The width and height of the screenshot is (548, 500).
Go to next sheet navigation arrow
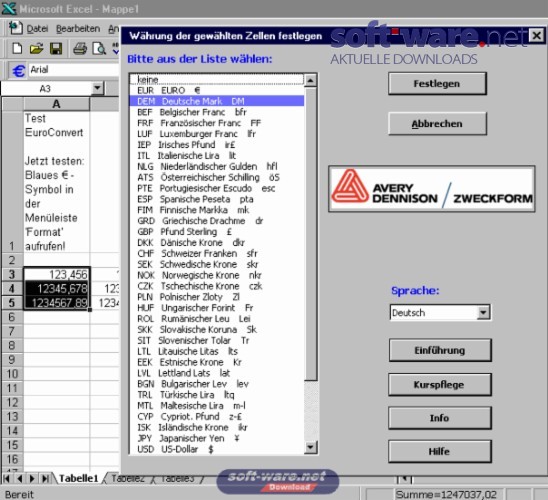pyautogui.click(x=32, y=478)
